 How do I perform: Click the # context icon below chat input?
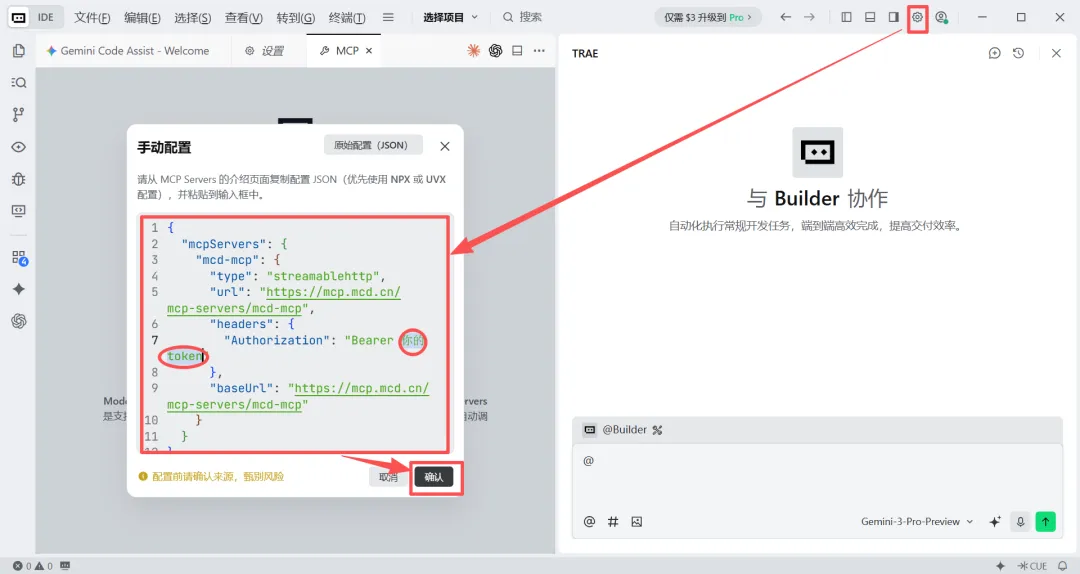tap(613, 522)
